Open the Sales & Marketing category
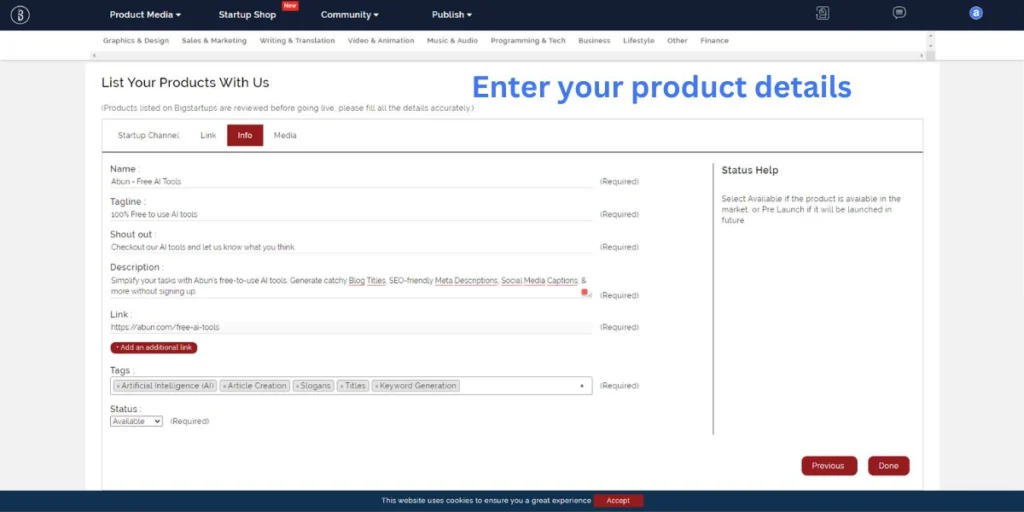This screenshot has width=1024, height=512. [x=214, y=40]
